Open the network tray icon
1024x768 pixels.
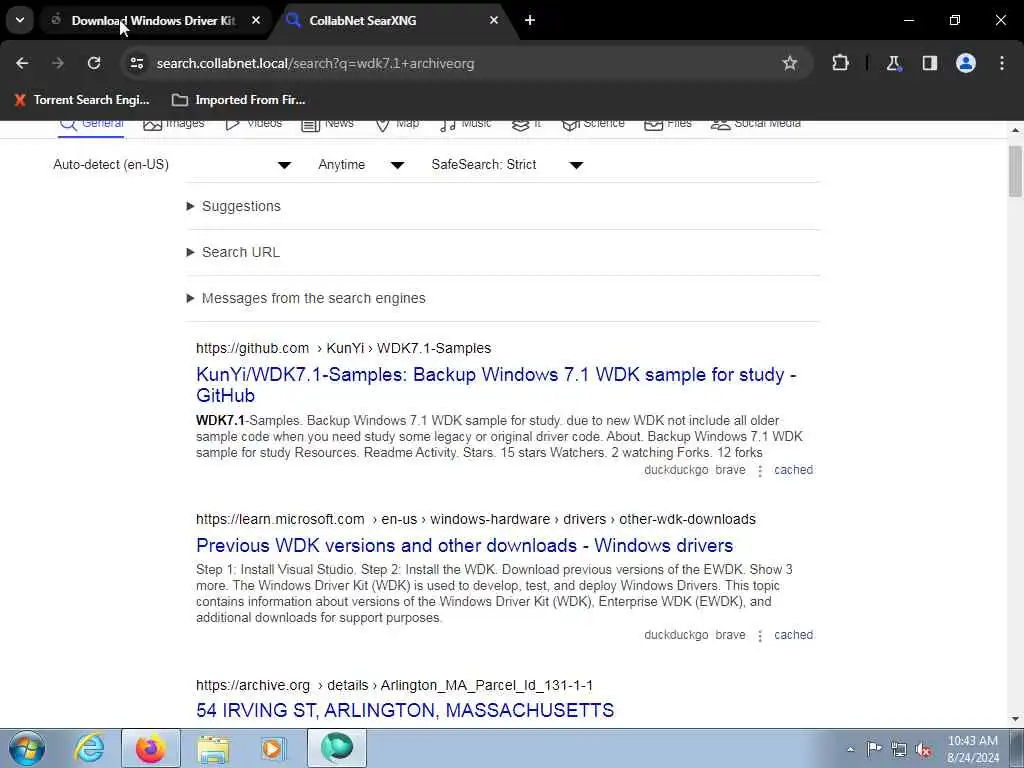[x=899, y=749]
